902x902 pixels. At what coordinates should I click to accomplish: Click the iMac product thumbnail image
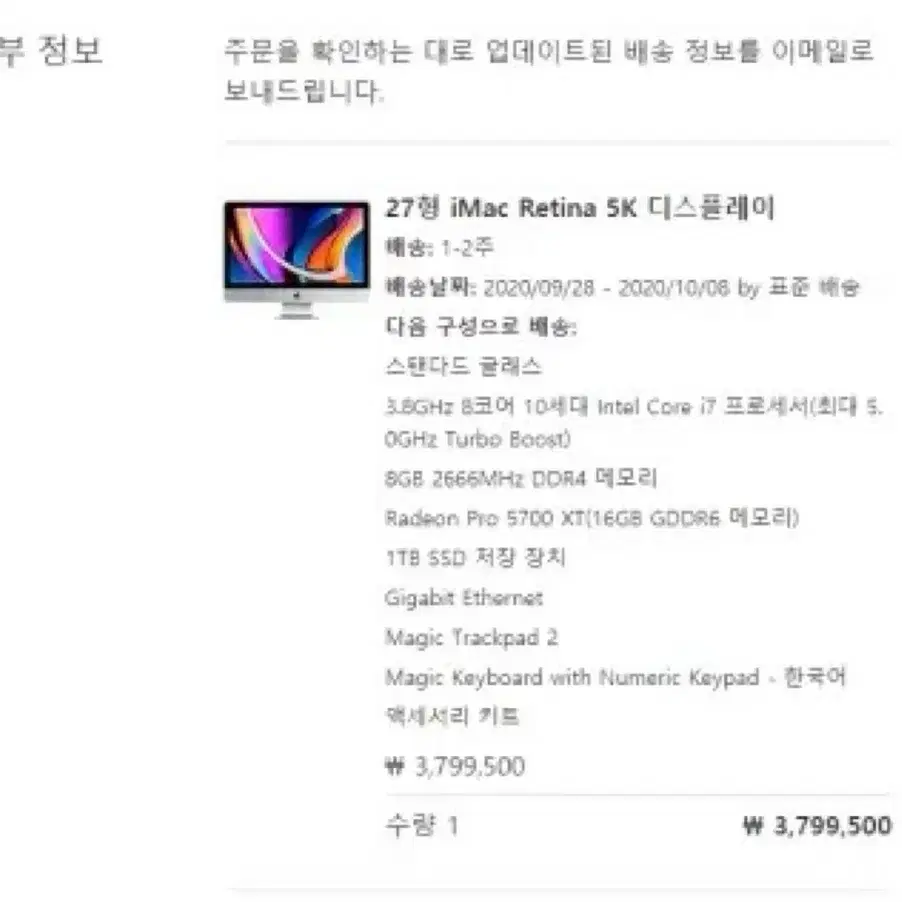[x=296, y=259]
